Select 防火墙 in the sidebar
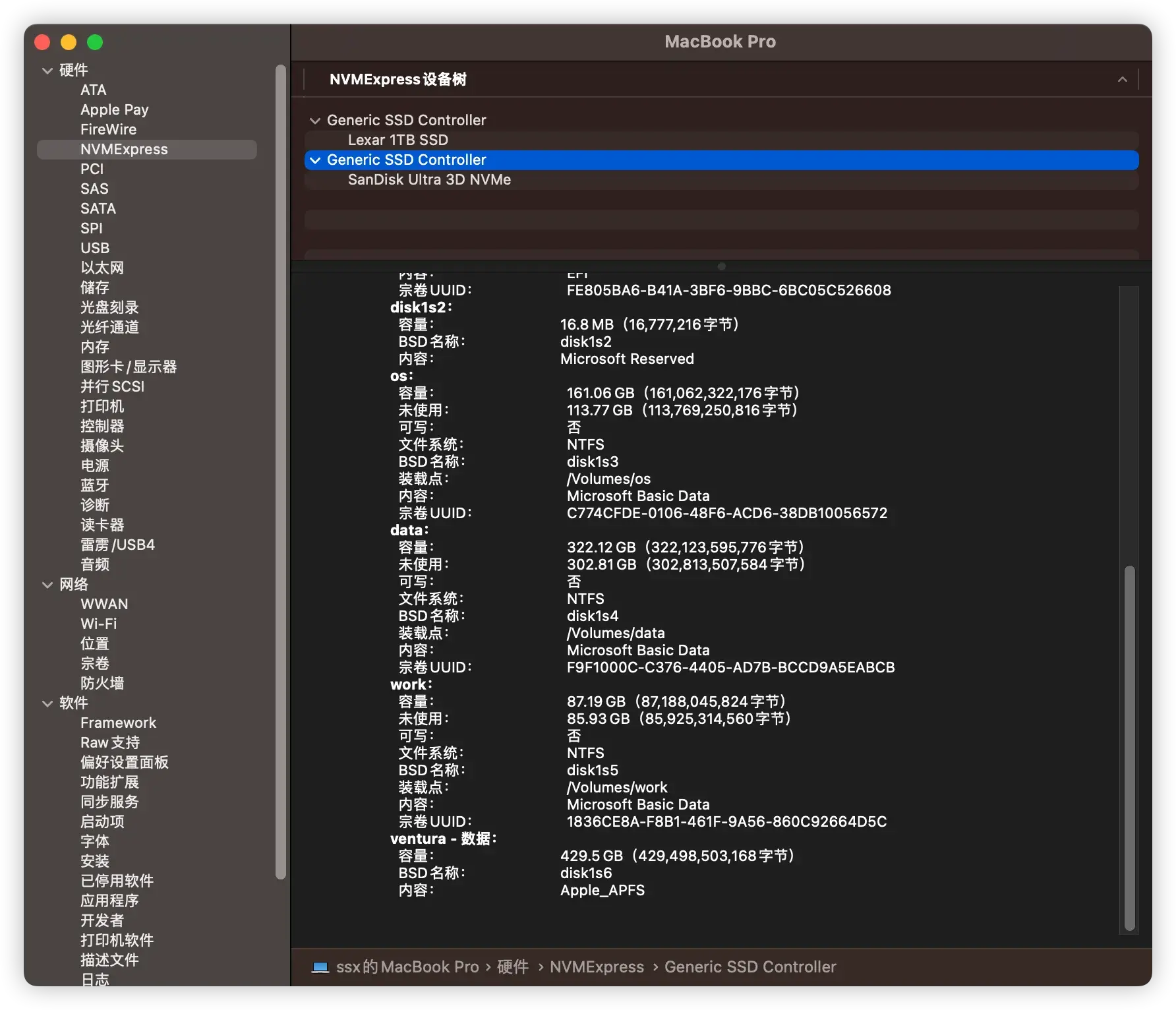The width and height of the screenshot is (1176, 1010). [x=102, y=684]
